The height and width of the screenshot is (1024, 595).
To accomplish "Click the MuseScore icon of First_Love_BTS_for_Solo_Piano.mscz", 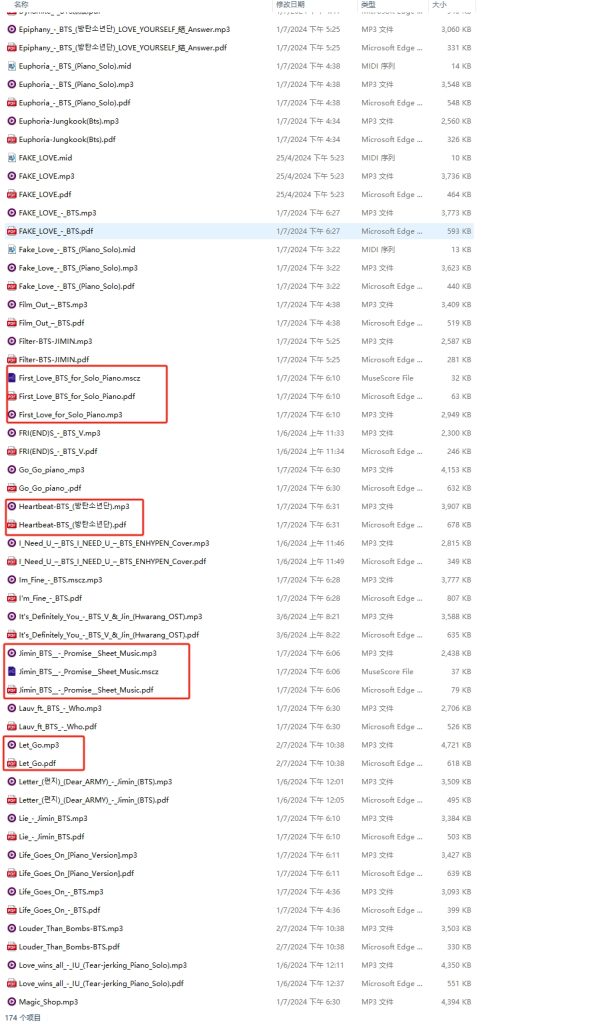I will click(x=12, y=378).
